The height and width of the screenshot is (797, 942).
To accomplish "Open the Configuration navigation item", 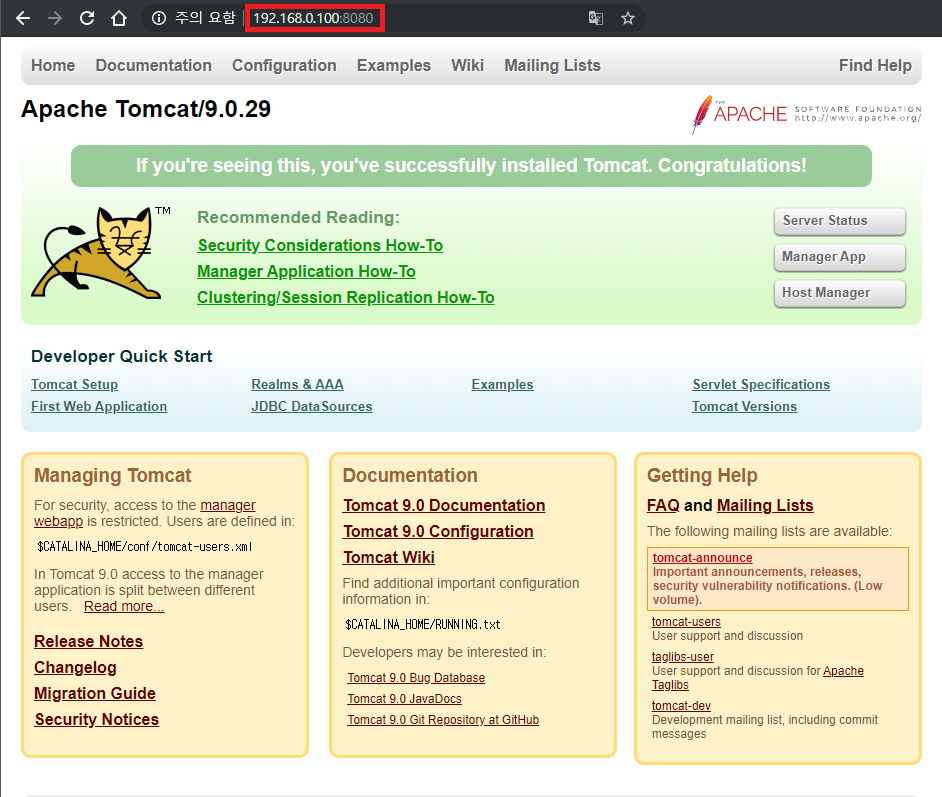I will tap(284, 65).
